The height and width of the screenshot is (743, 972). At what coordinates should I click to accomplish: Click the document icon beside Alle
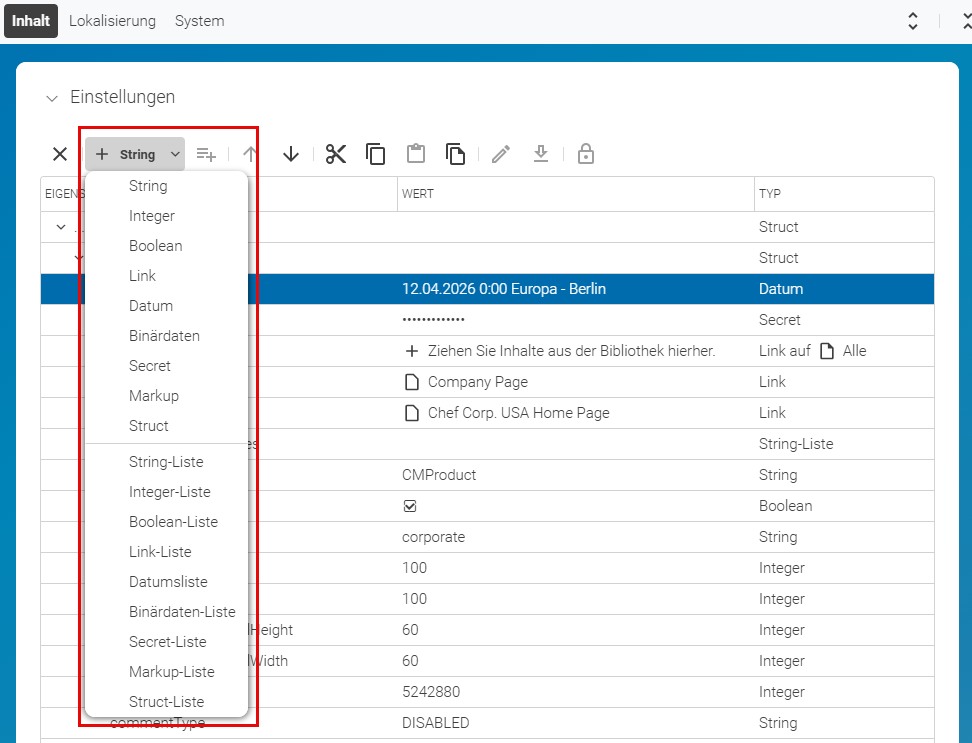[827, 351]
